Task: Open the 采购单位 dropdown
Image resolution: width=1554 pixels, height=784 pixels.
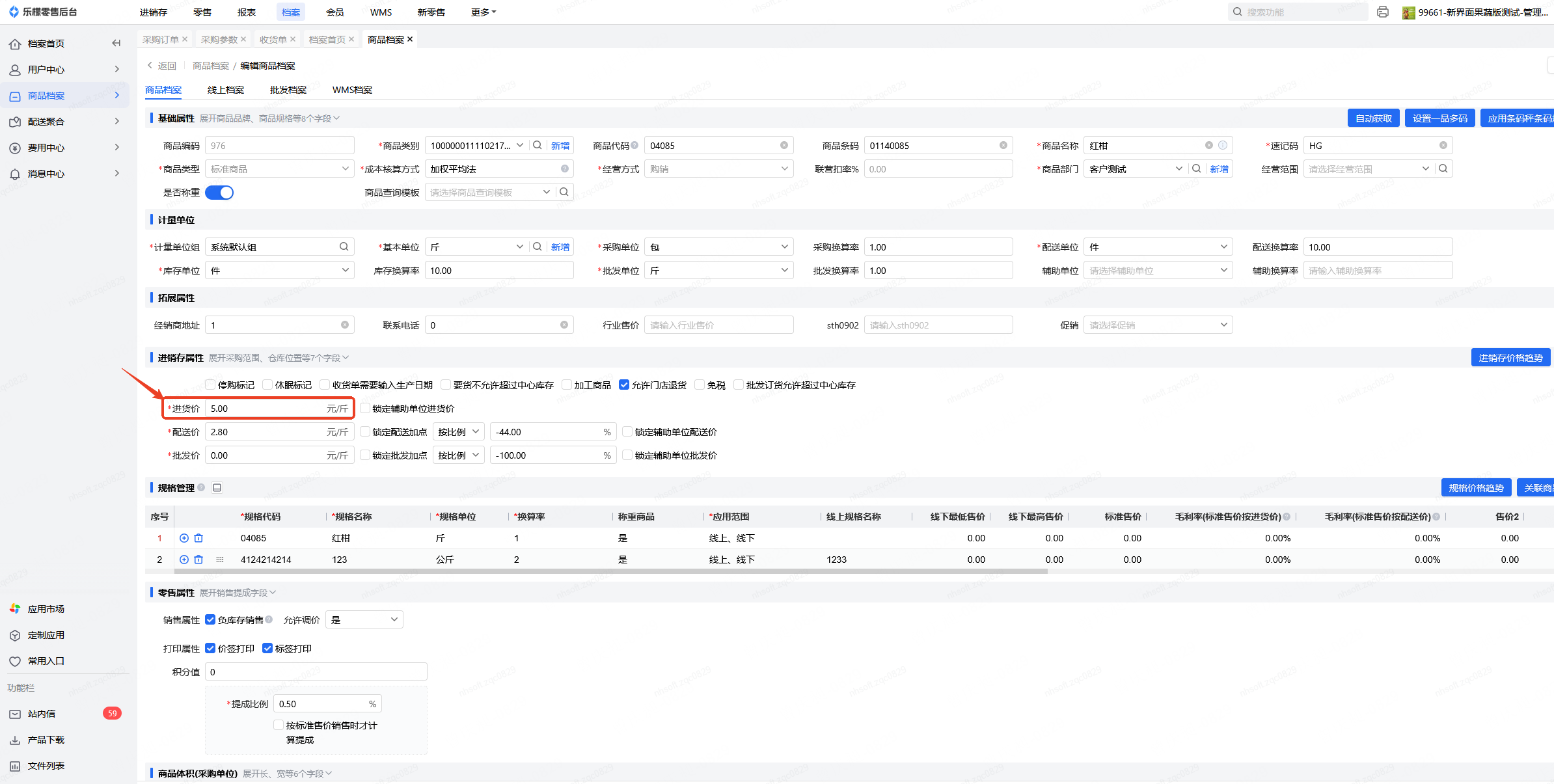Action: click(x=718, y=247)
